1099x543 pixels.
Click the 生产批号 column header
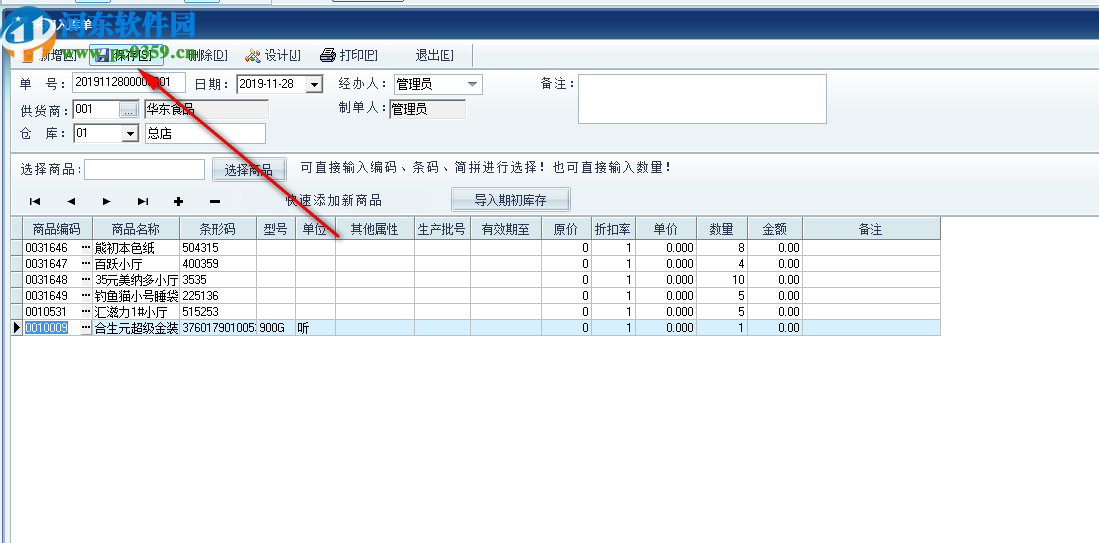click(x=442, y=229)
